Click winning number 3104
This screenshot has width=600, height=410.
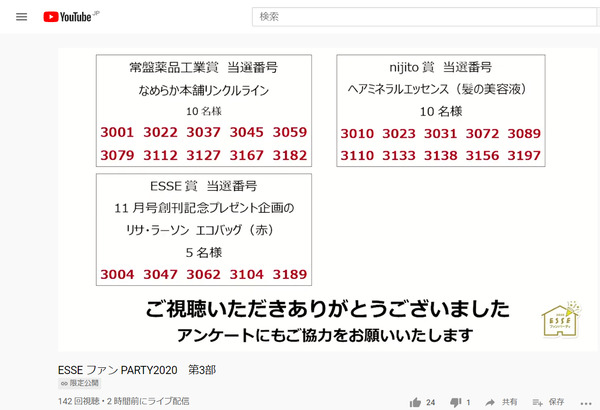(246, 274)
